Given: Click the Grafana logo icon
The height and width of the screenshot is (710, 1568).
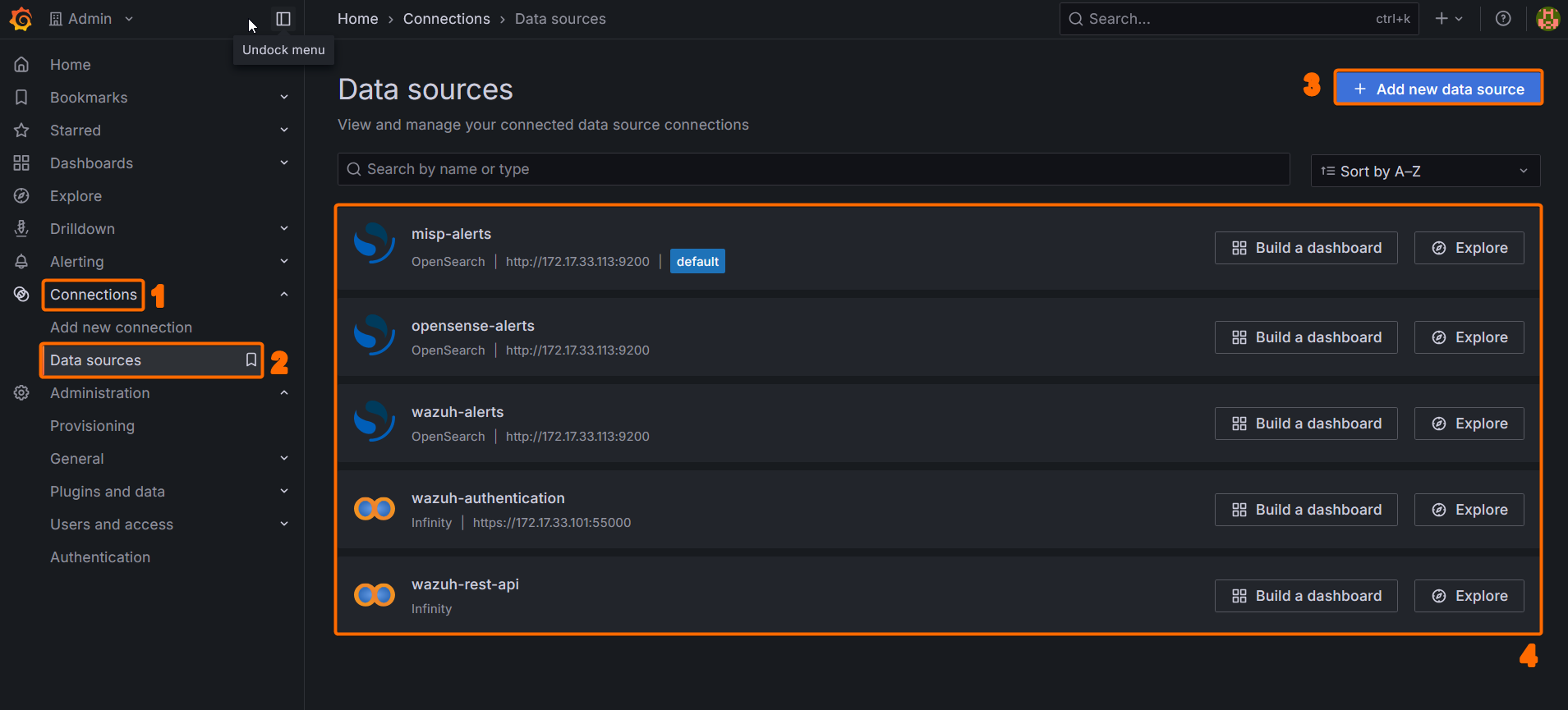Looking at the screenshot, I should (21, 18).
